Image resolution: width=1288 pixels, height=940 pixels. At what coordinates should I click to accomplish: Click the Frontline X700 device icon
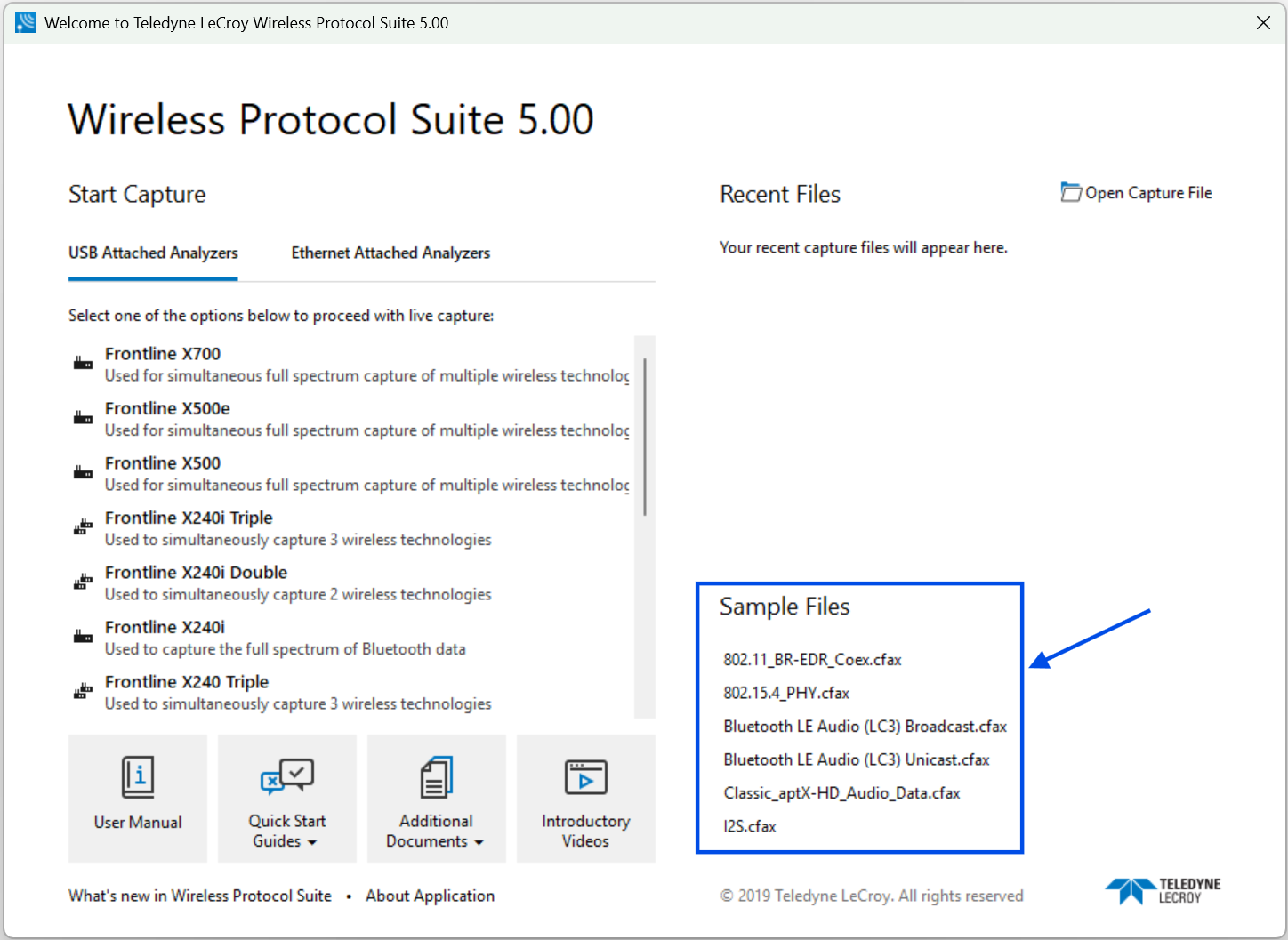coord(83,363)
